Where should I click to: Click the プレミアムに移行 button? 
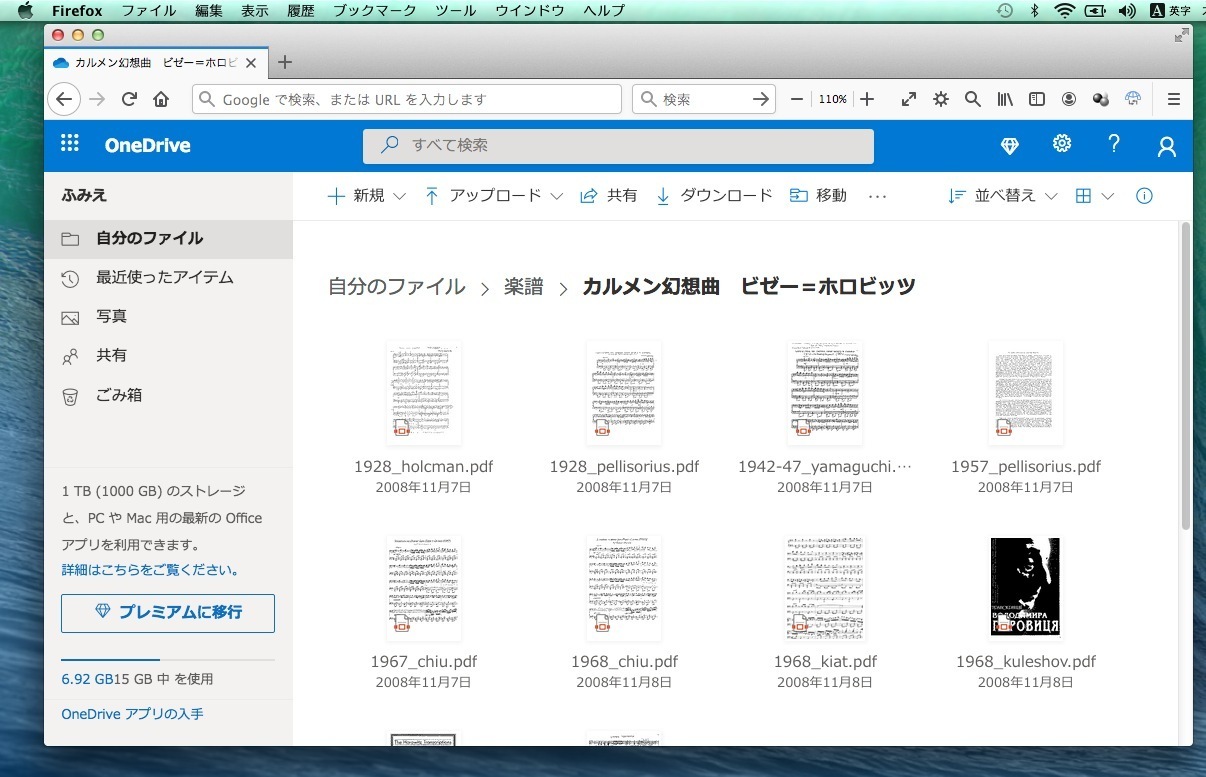pos(168,612)
